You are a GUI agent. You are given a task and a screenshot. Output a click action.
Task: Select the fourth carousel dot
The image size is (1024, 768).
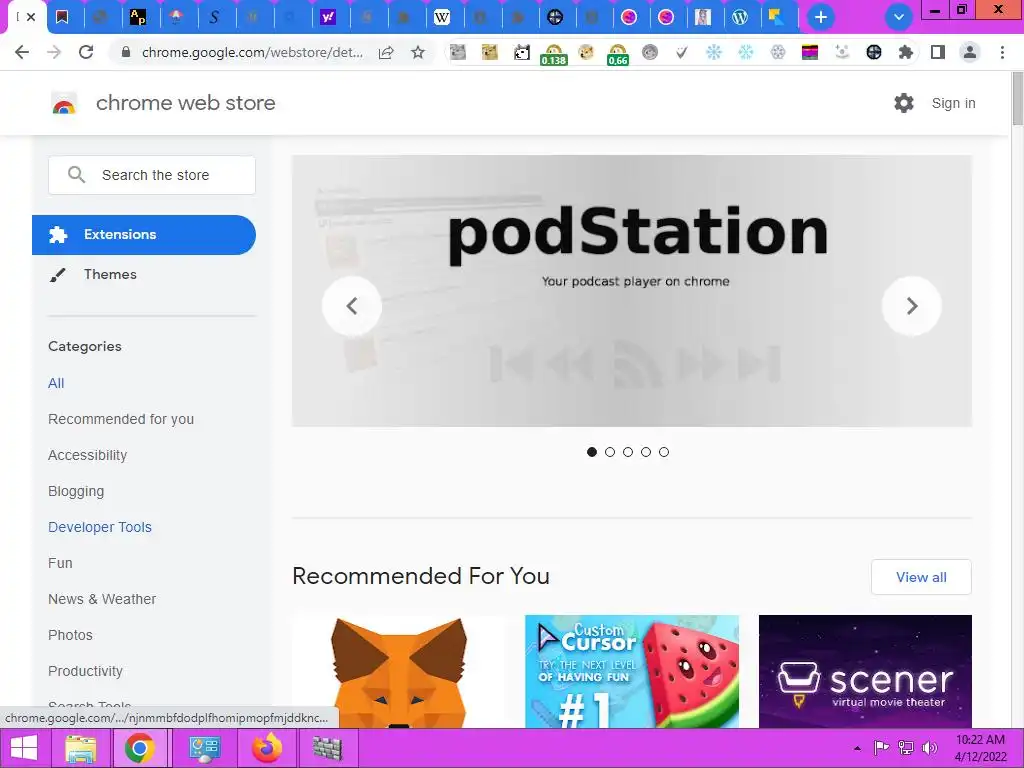(646, 452)
